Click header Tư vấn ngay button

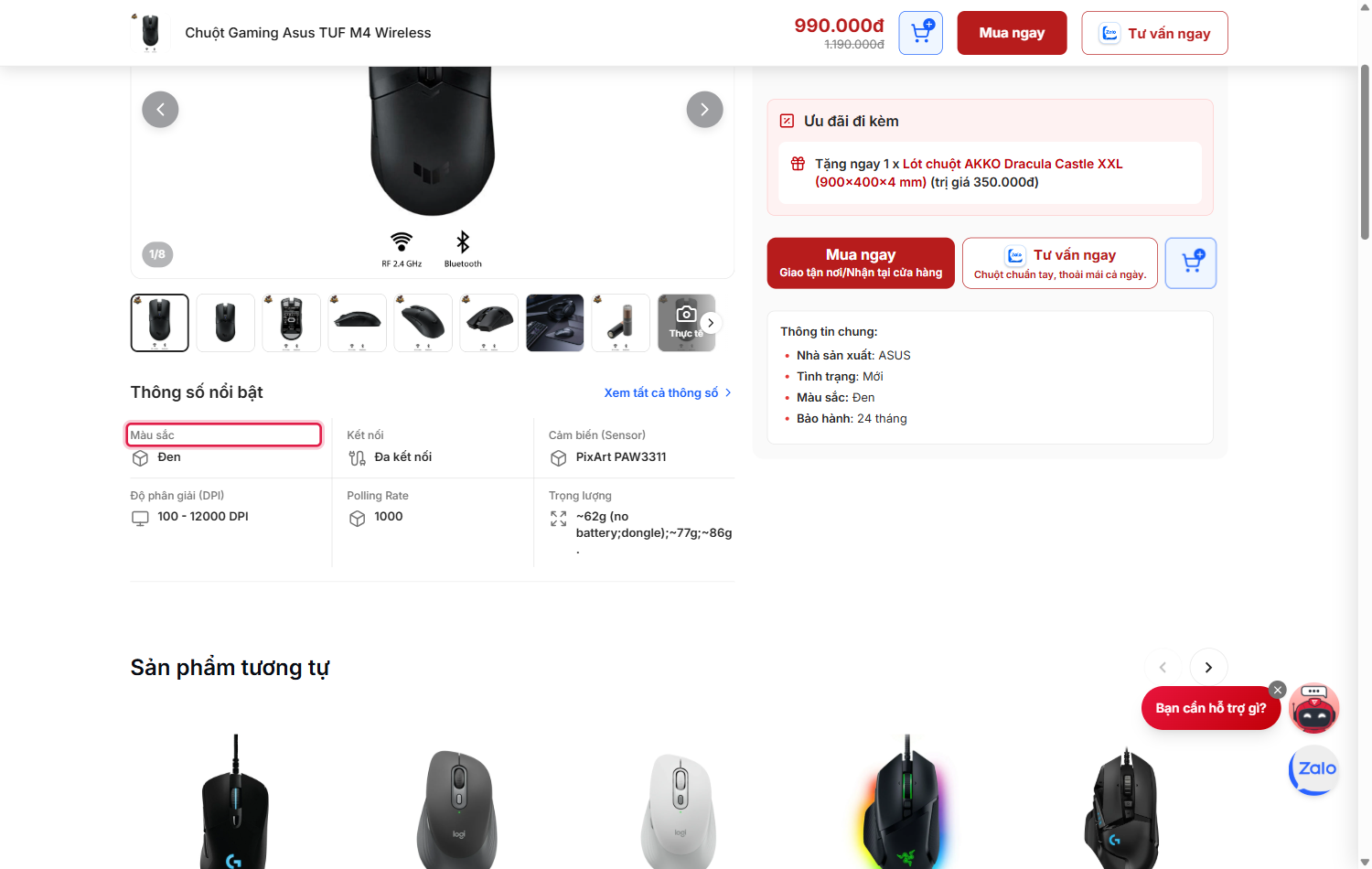click(1154, 33)
